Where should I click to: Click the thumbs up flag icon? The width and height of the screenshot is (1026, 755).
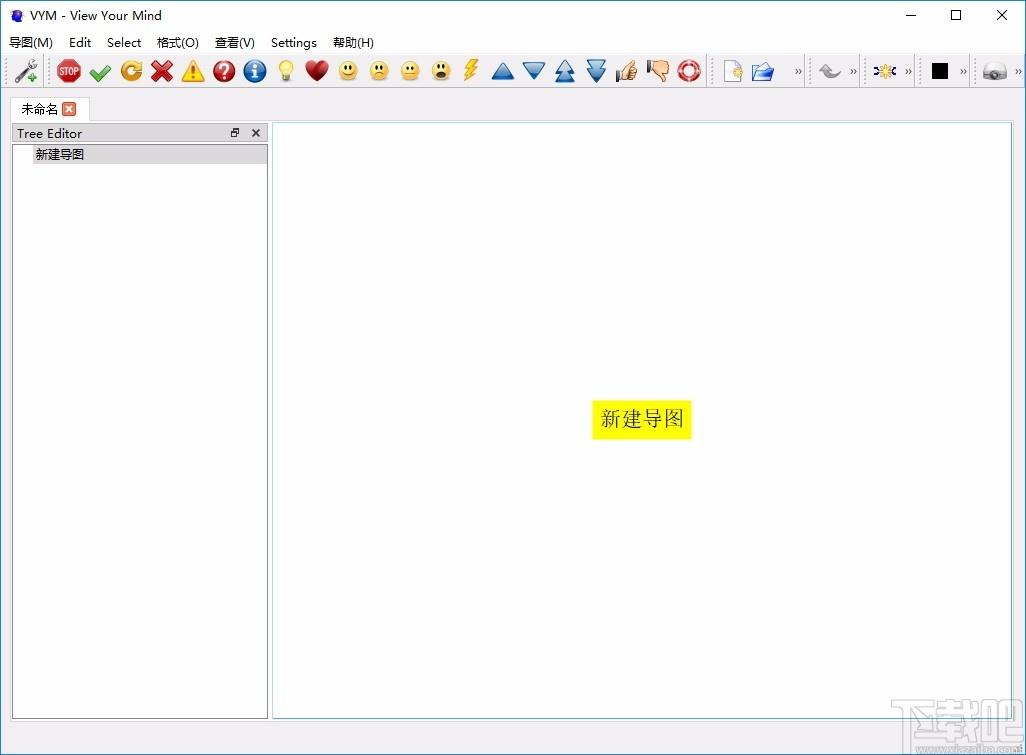tap(626, 71)
